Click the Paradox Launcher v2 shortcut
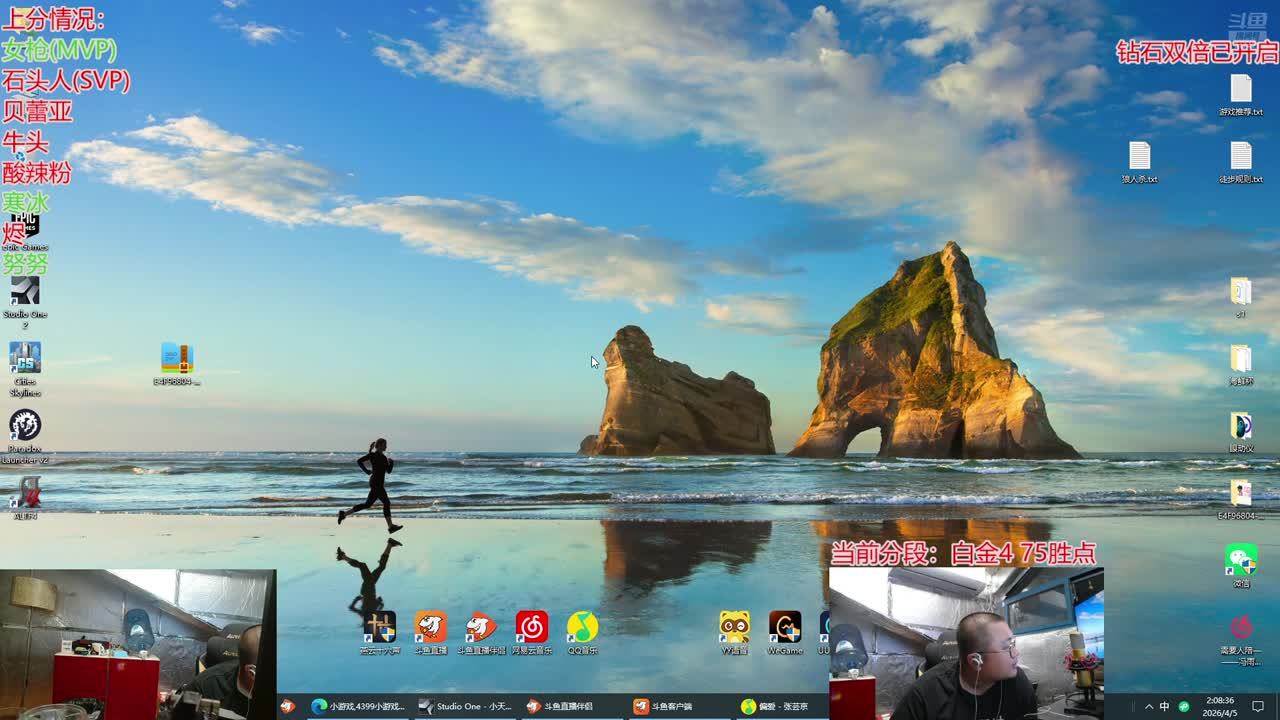Viewport: 1280px width, 720px height. coord(25,426)
